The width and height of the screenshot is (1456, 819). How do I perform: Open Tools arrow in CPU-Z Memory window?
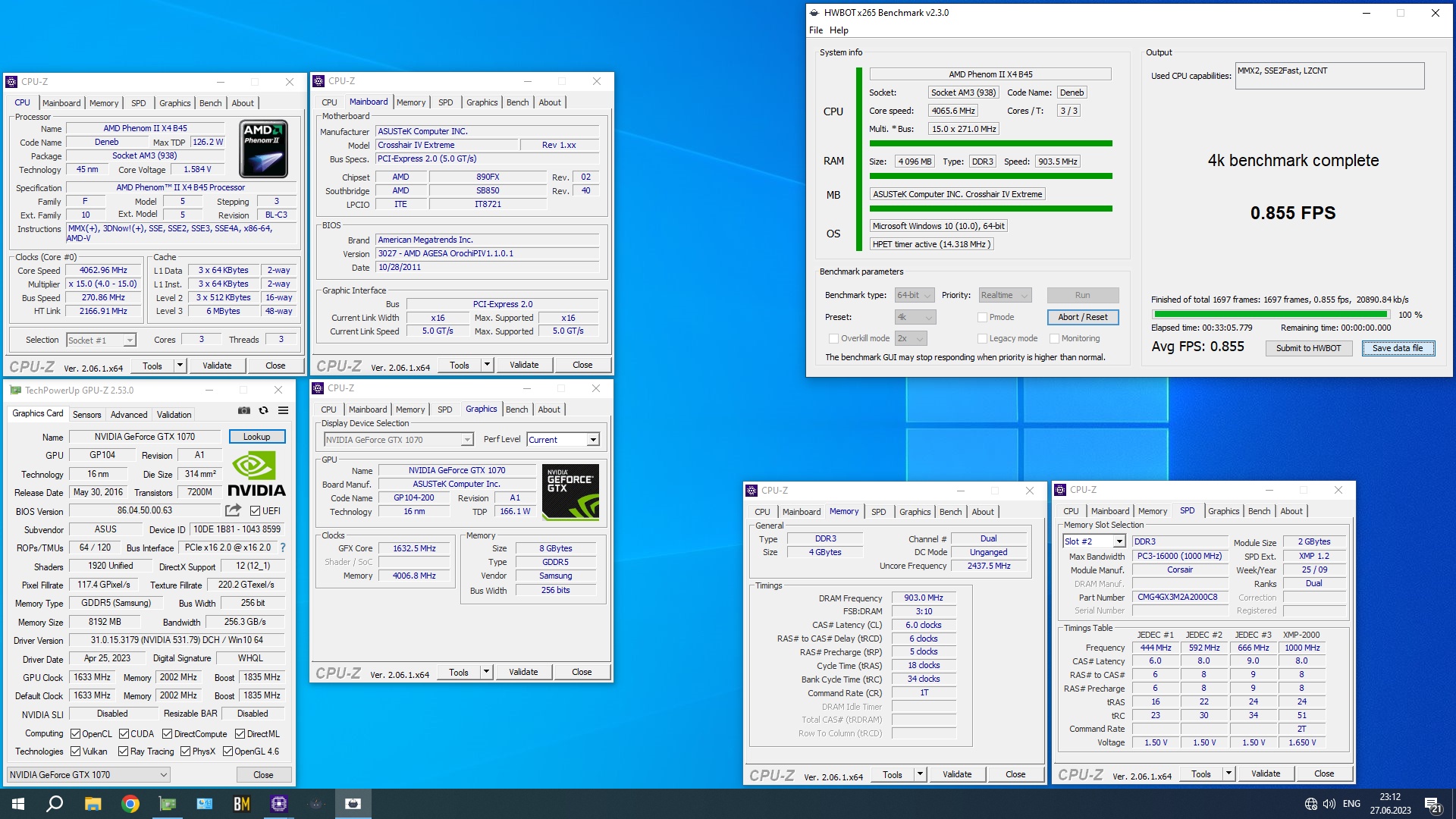[920, 774]
